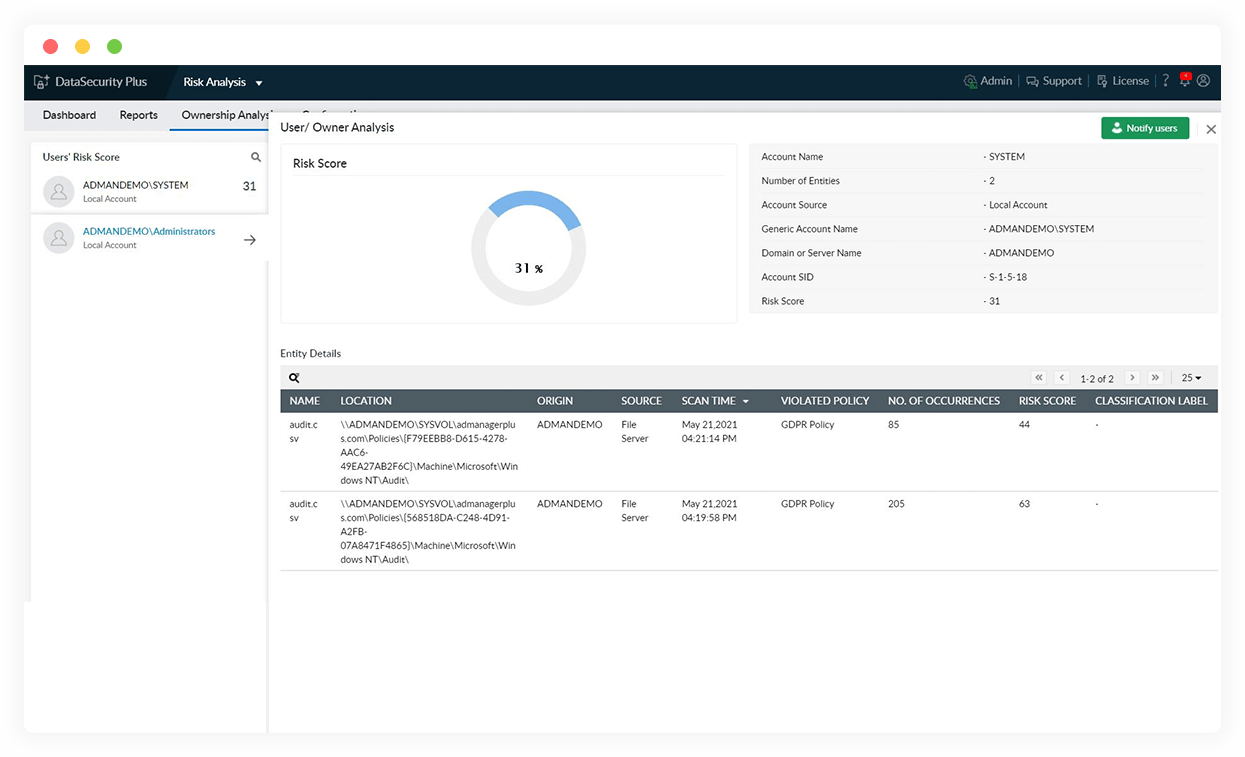Click the help question mark icon
The width and height of the screenshot is (1245, 757).
(x=1165, y=81)
